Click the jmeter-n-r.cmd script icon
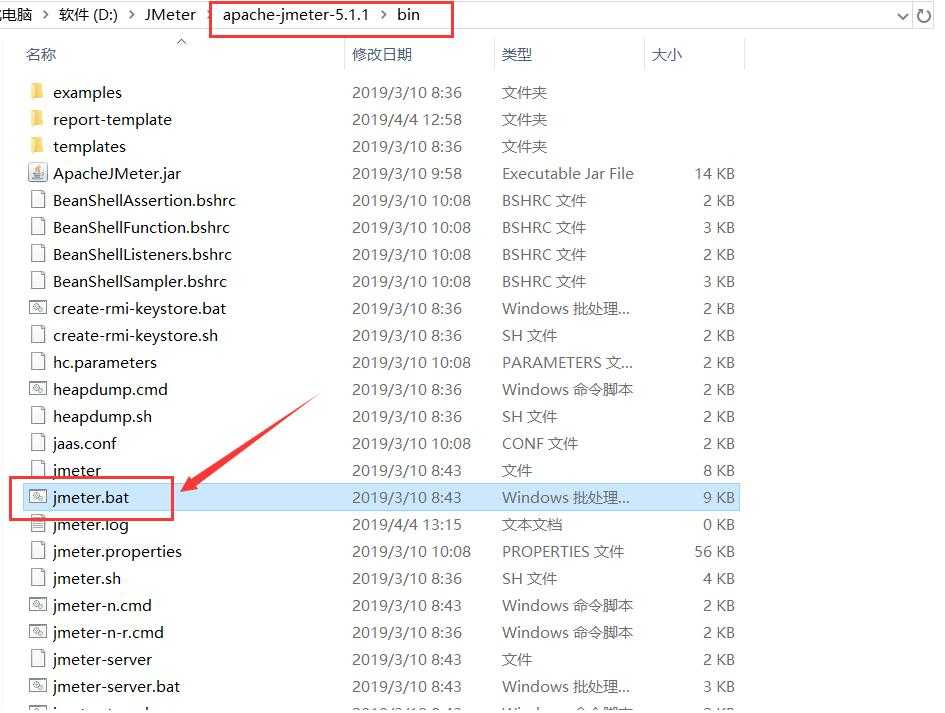 (38, 632)
